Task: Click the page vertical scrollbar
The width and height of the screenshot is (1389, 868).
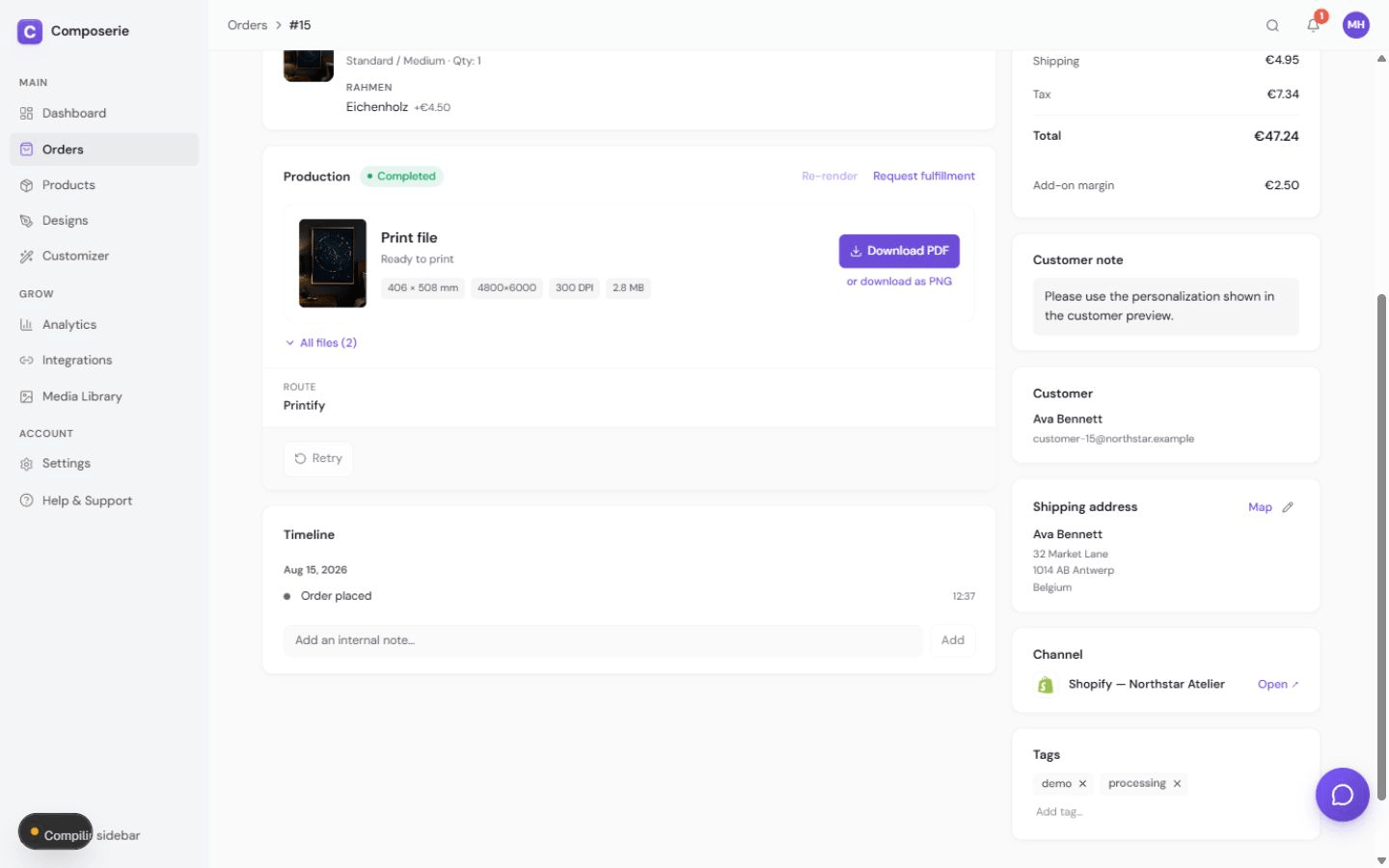Action: tap(1381, 548)
